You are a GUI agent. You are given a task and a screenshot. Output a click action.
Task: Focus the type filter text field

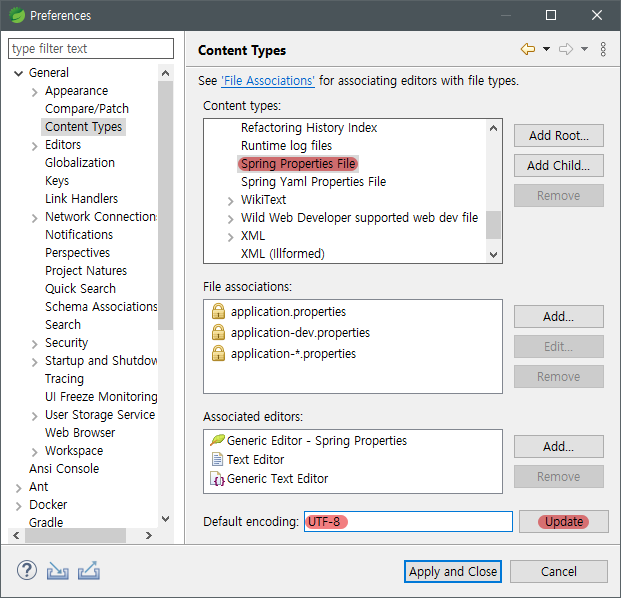click(91, 48)
